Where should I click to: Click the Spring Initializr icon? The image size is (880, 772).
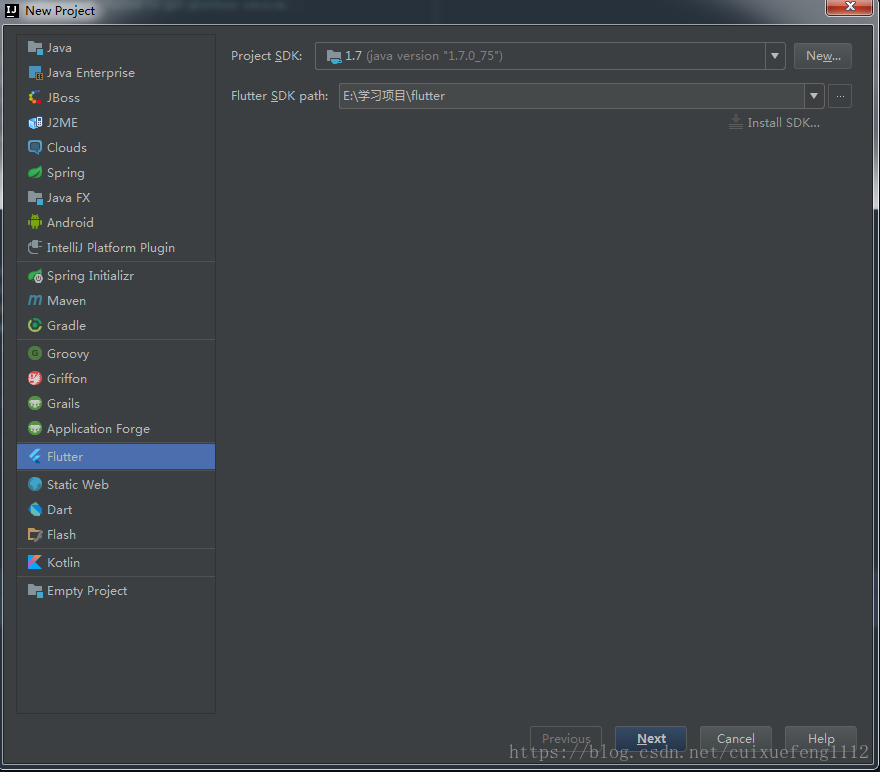pos(35,276)
